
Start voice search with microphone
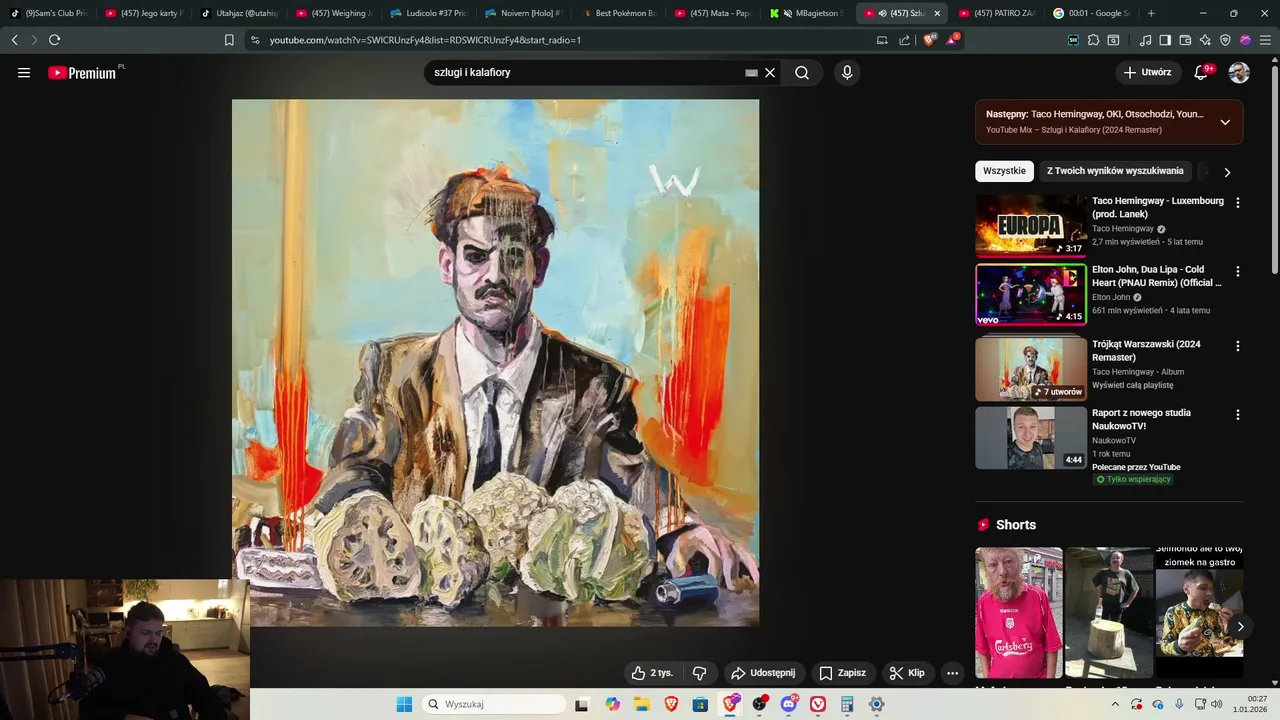tap(847, 72)
